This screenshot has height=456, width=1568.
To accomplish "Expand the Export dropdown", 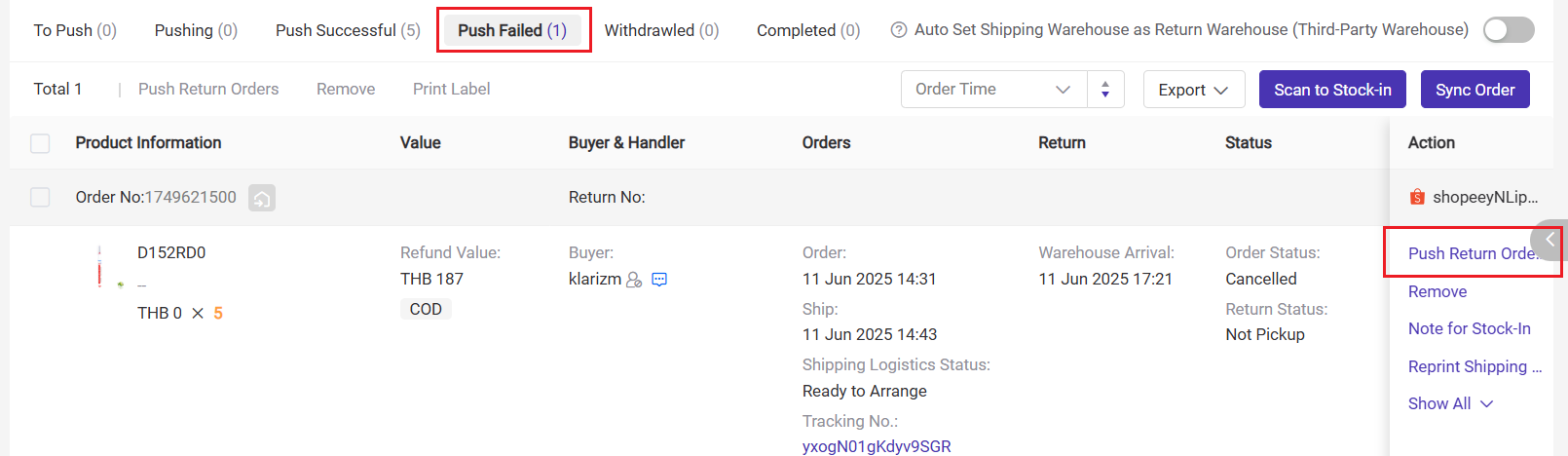I will (1194, 90).
